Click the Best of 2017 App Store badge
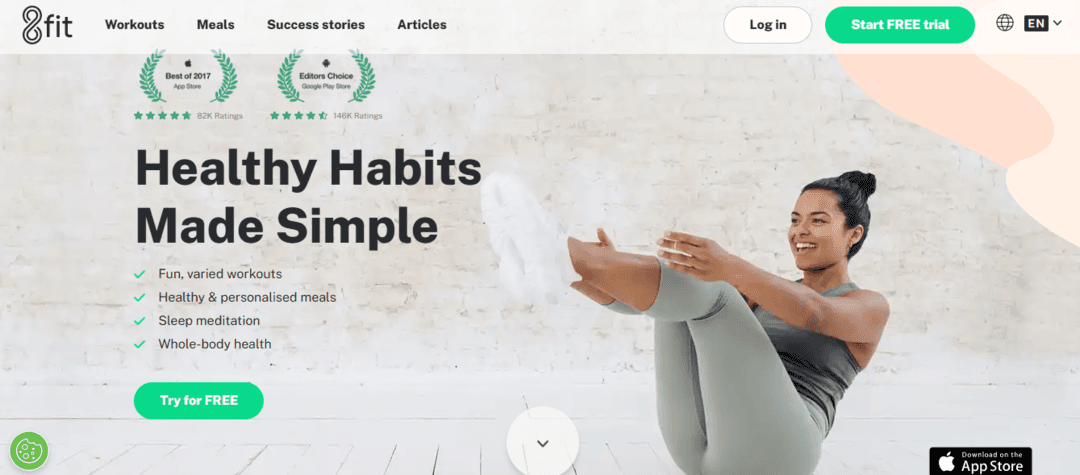Screen dimensions: 1080x475 188,76
